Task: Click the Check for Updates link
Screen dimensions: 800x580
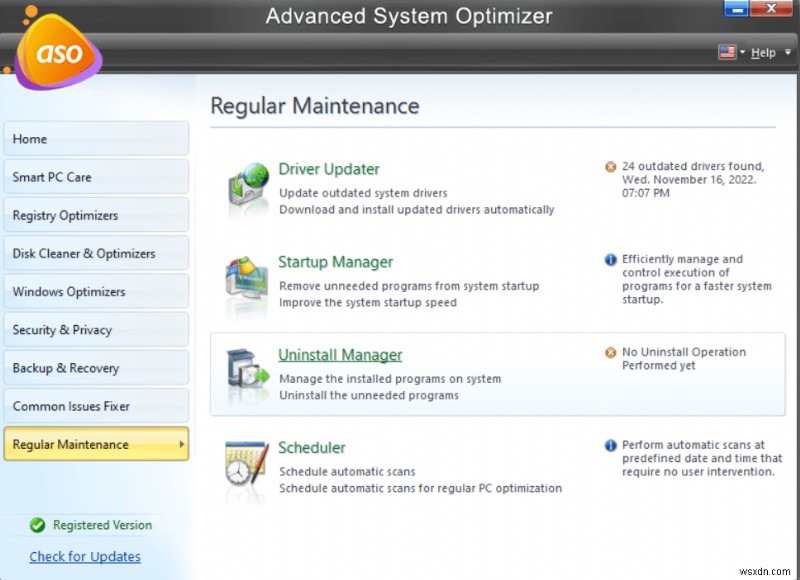Action: 84,556
